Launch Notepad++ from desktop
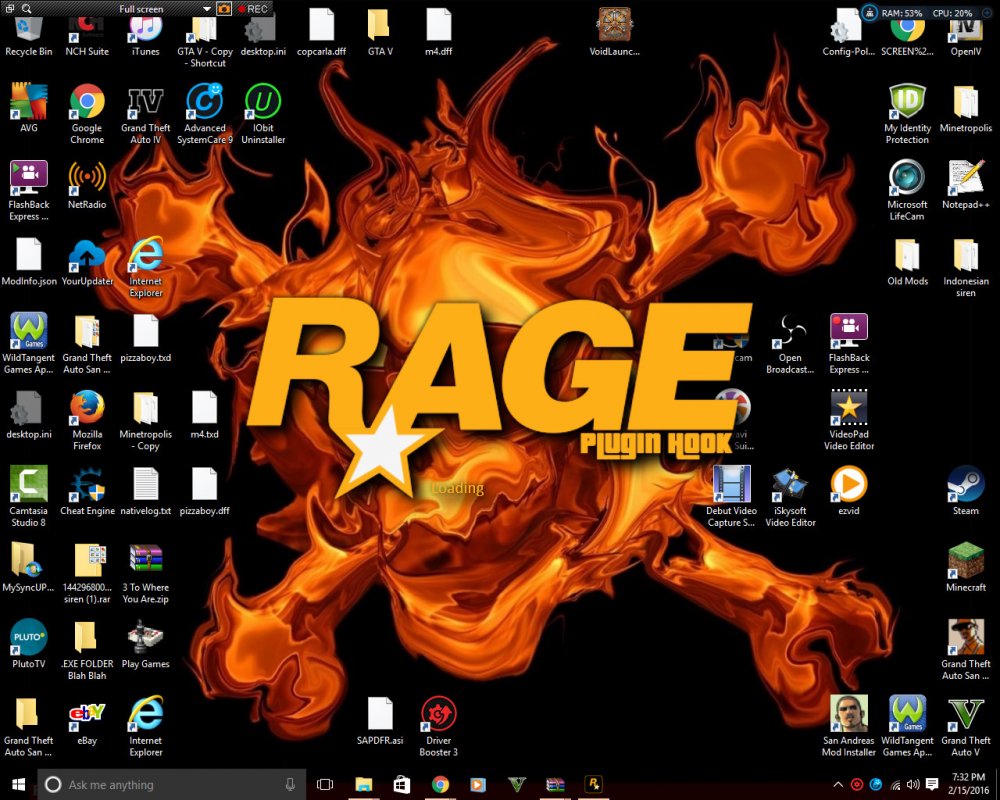 tap(966, 184)
